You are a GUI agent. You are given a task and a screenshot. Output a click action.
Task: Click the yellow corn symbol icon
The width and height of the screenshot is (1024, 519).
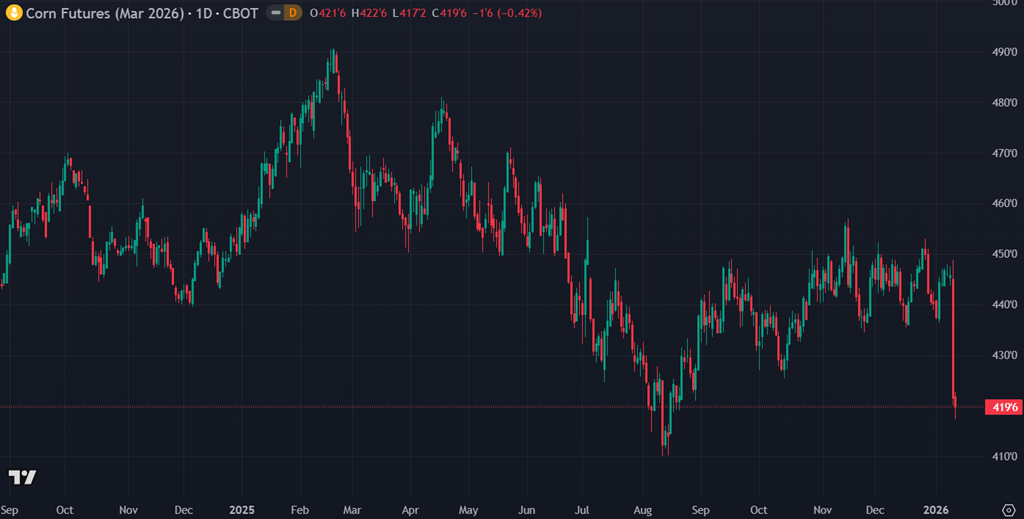pyautogui.click(x=13, y=12)
